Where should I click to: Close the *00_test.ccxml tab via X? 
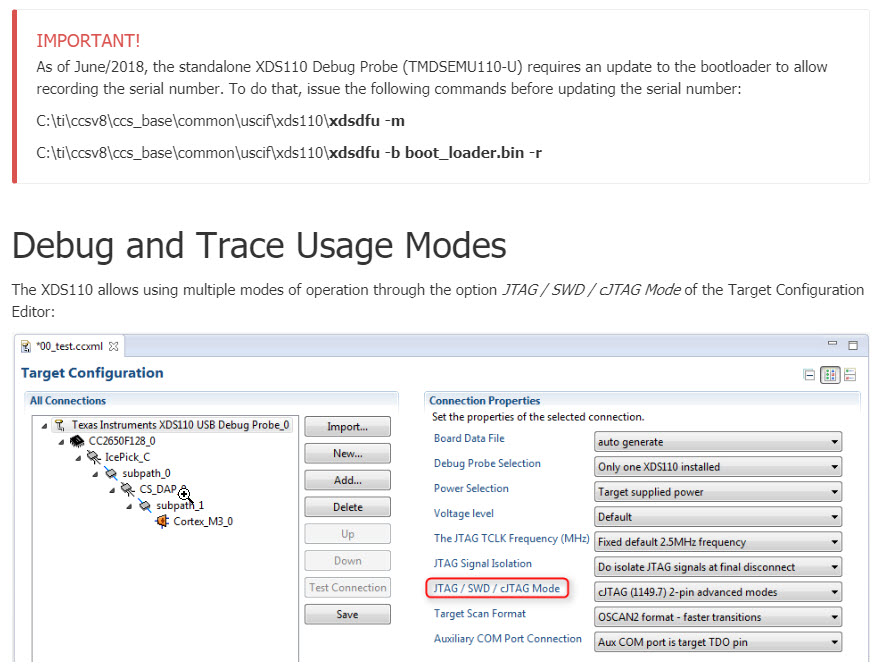coord(114,346)
